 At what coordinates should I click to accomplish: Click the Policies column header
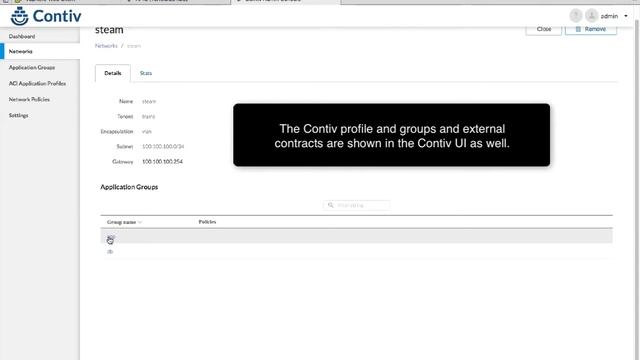(207, 222)
